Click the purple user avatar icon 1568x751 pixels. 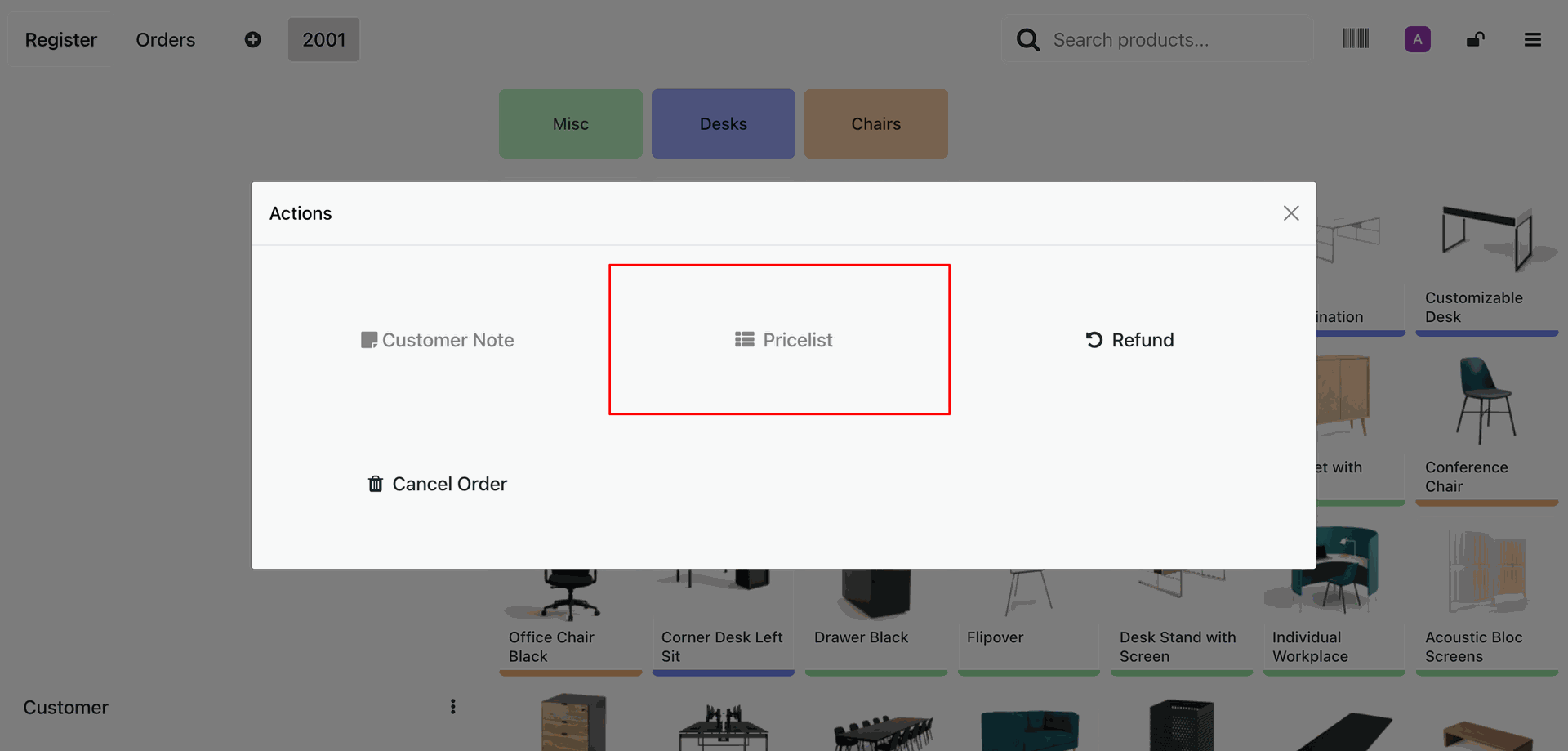click(x=1417, y=39)
